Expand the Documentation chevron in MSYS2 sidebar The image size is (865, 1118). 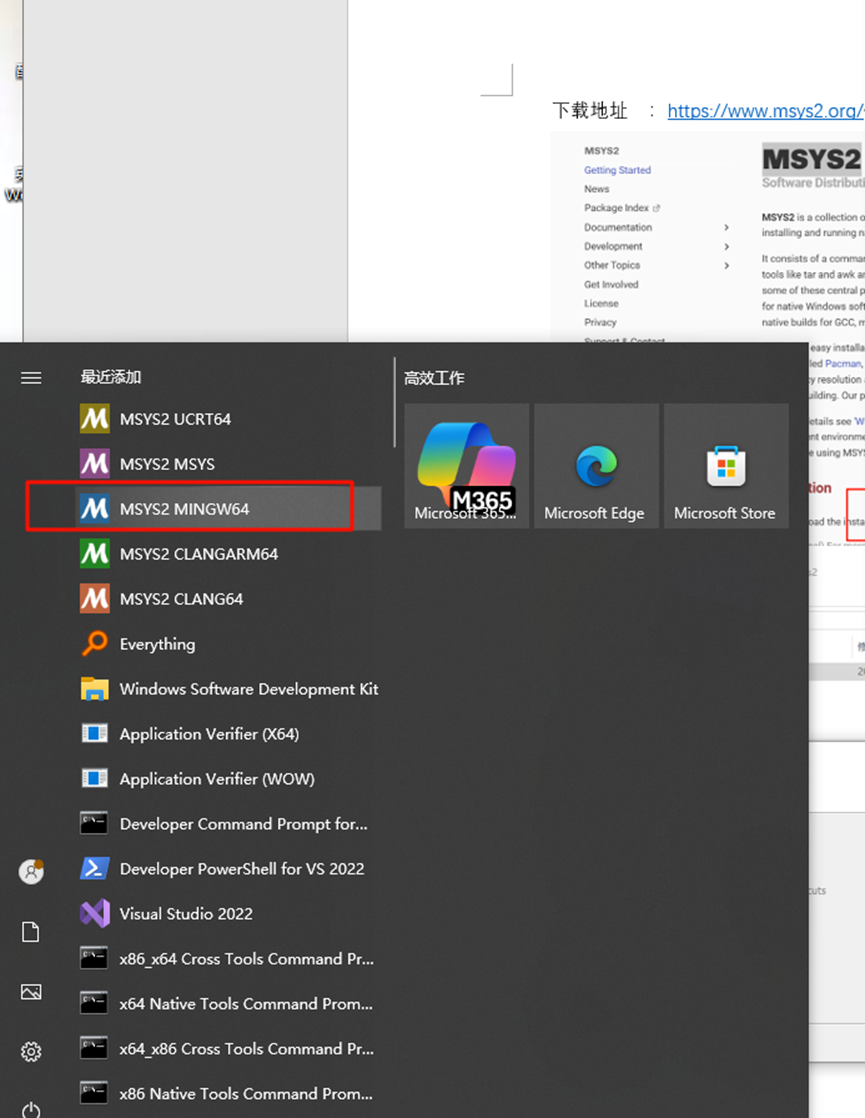click(727, 227)
